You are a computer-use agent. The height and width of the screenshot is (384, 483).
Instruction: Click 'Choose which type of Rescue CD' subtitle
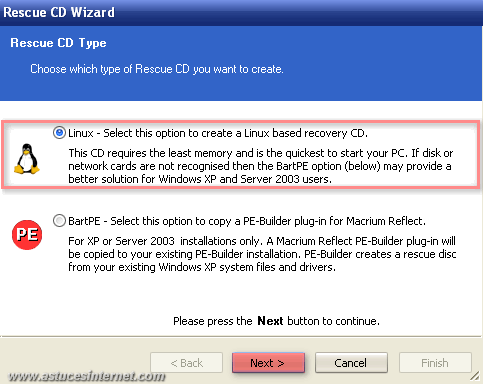pyautogui.click(x=157, y=69)
